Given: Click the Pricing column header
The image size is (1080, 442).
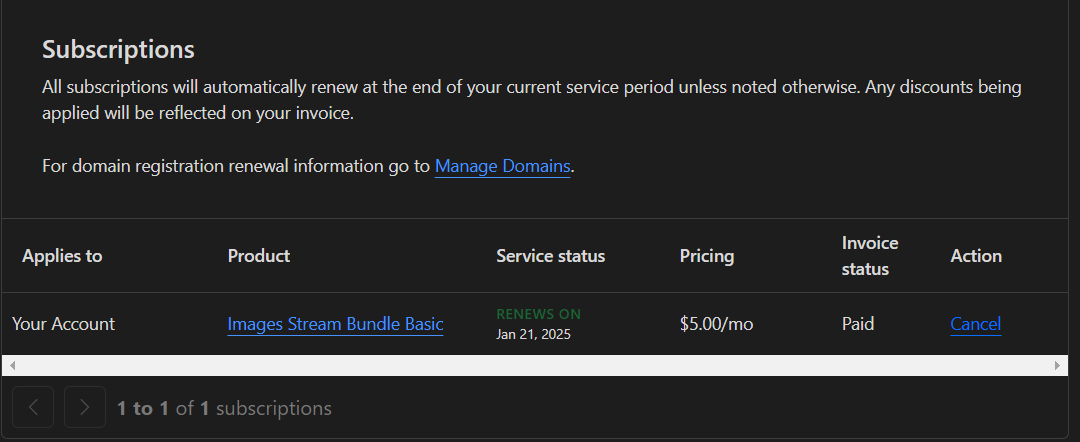Looking at the screenshot, I should [706, 256].
